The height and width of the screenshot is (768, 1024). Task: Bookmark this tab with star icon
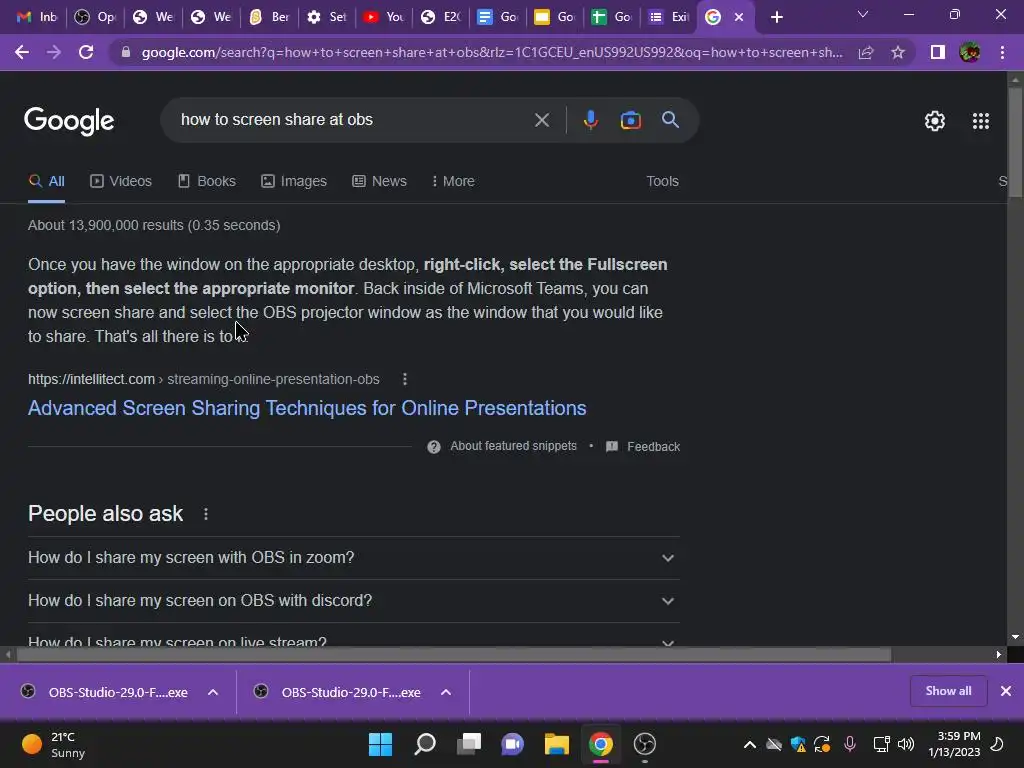pos(898,52)
